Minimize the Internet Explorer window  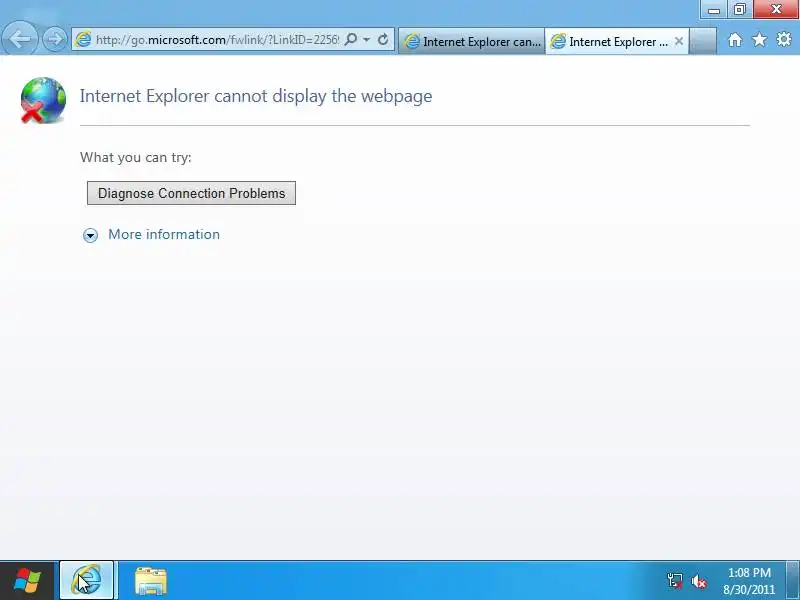pos(714,9)
